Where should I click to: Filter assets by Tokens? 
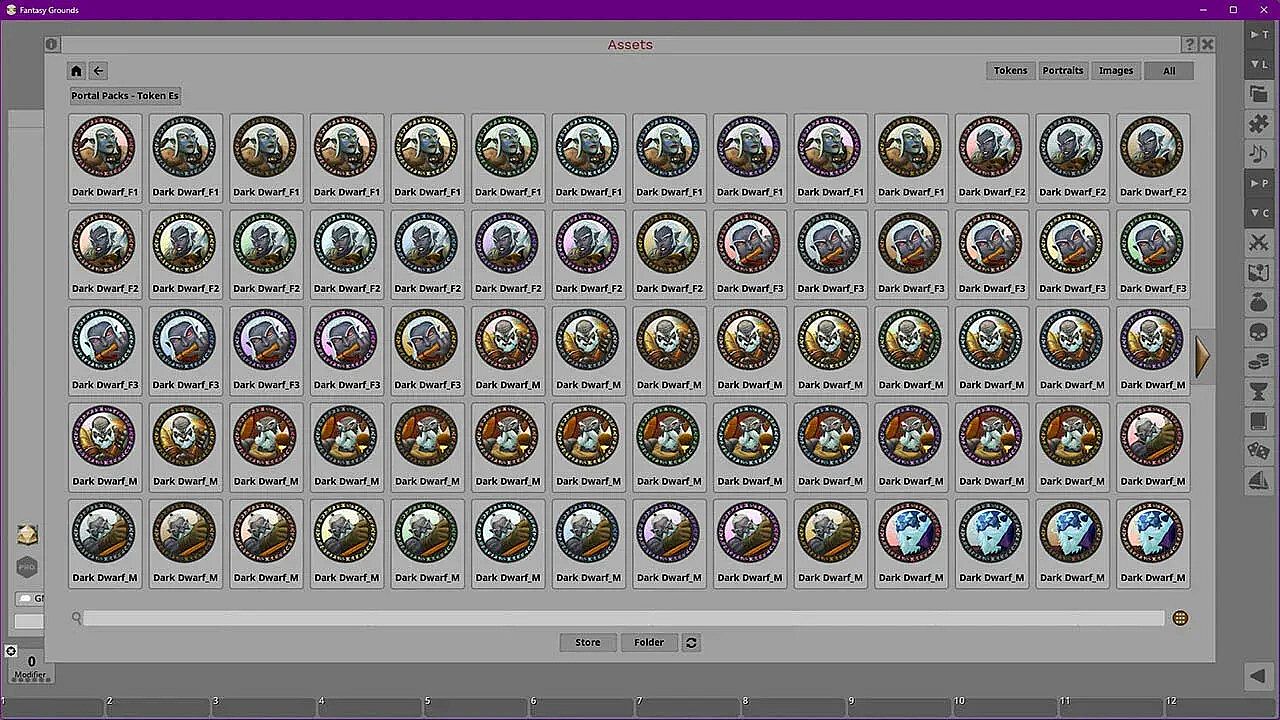[1010, 71]
